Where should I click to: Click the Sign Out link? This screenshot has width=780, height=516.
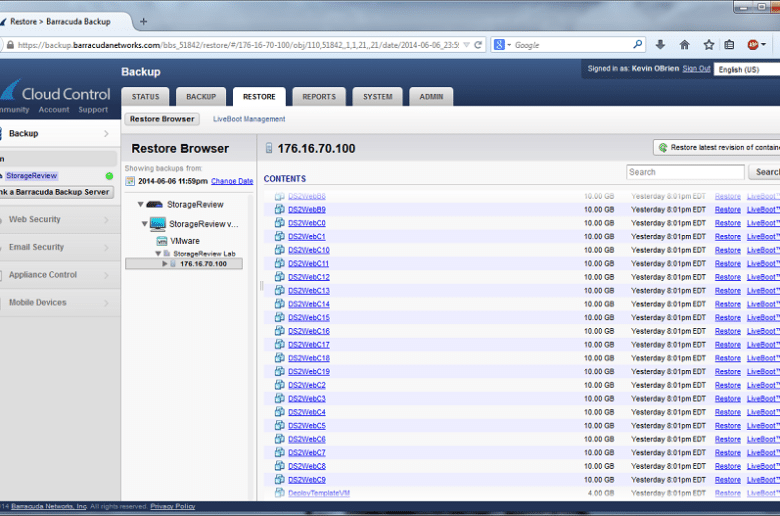pos(696,69)
